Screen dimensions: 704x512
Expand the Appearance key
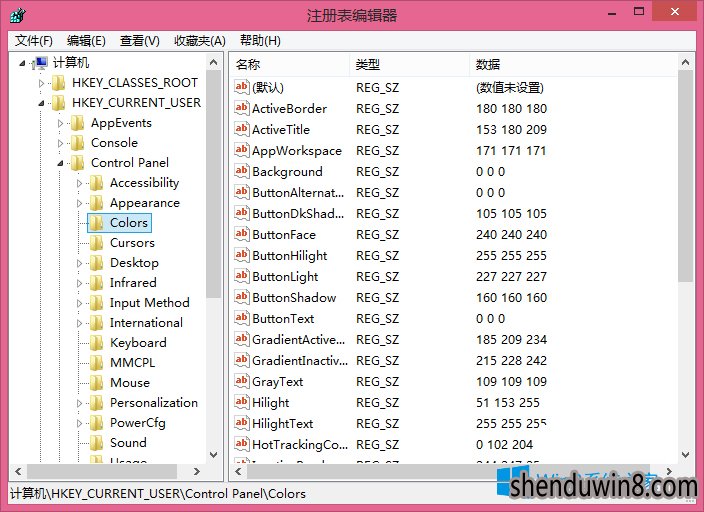coord(79,203)
